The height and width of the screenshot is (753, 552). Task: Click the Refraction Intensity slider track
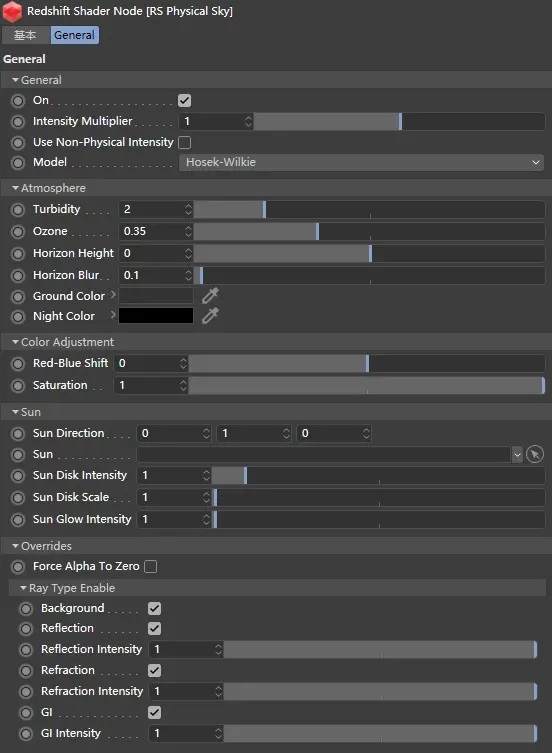coord(380,692)
